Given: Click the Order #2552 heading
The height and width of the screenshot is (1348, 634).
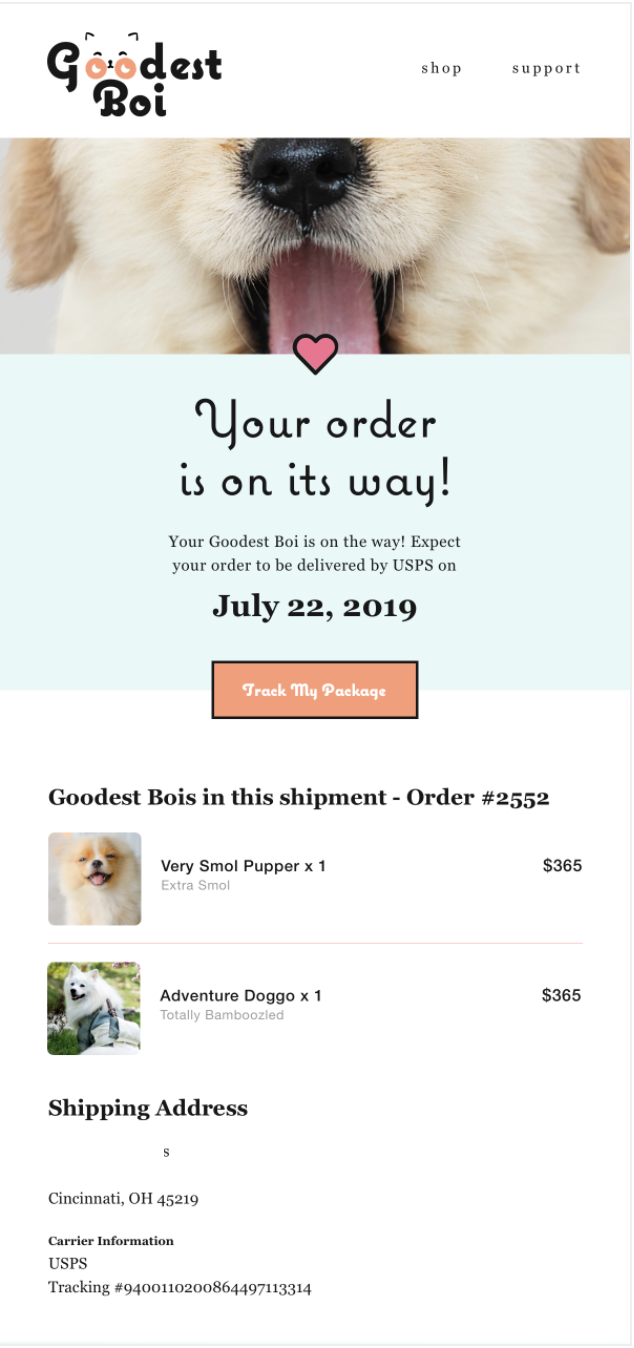Looking at the screenshot, I should (x=299, y=797).
